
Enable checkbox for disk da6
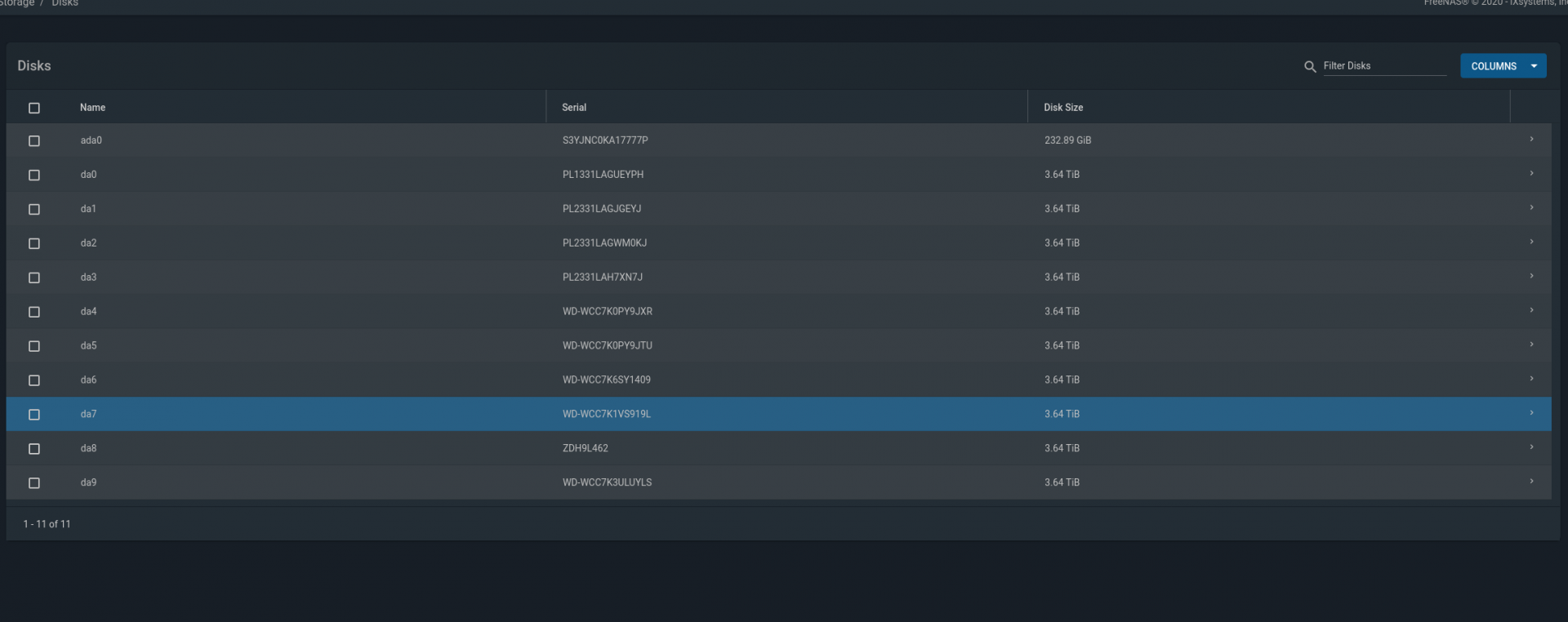34,381
